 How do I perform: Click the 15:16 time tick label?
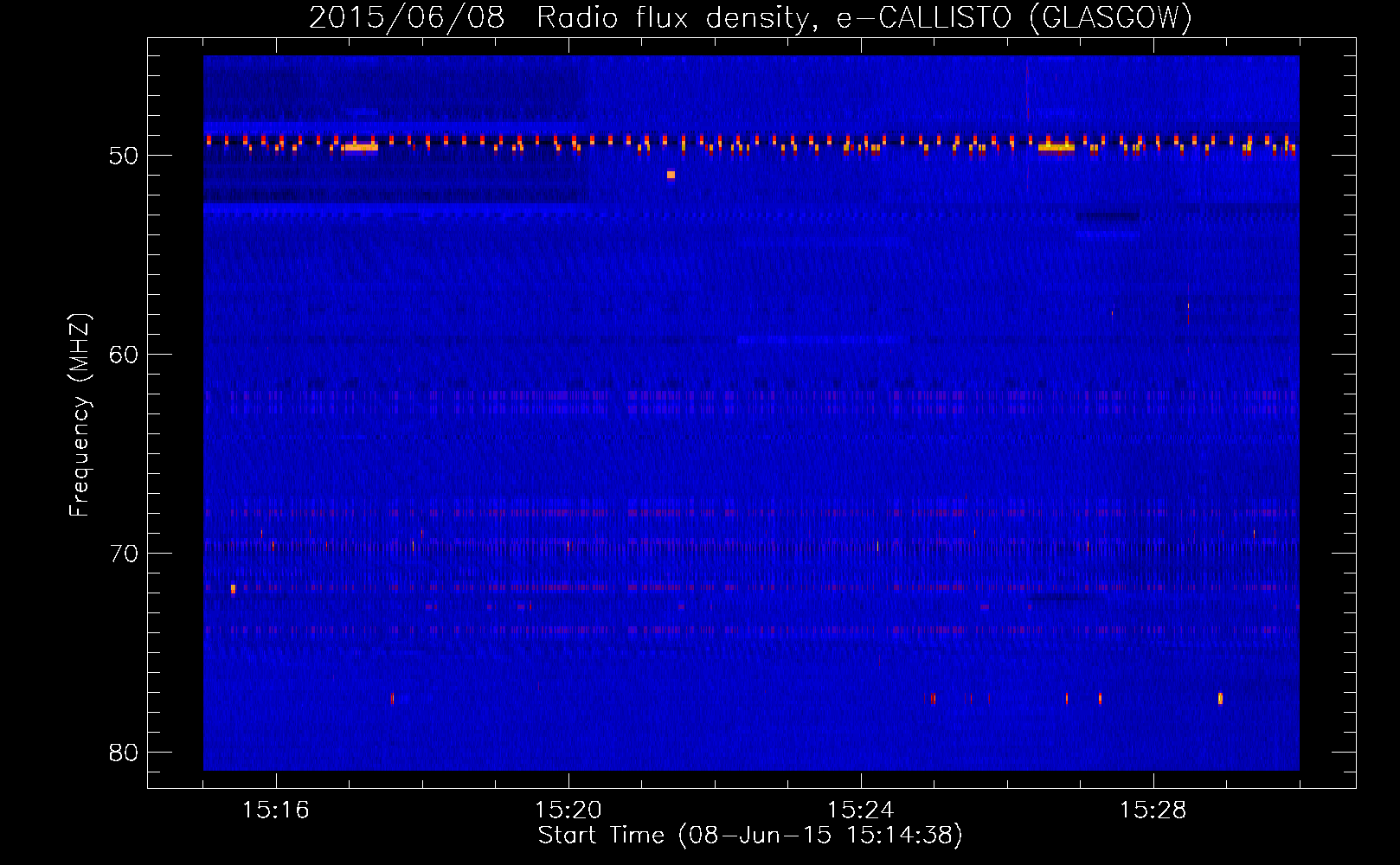pyautogui.click(x=275, y=811)
